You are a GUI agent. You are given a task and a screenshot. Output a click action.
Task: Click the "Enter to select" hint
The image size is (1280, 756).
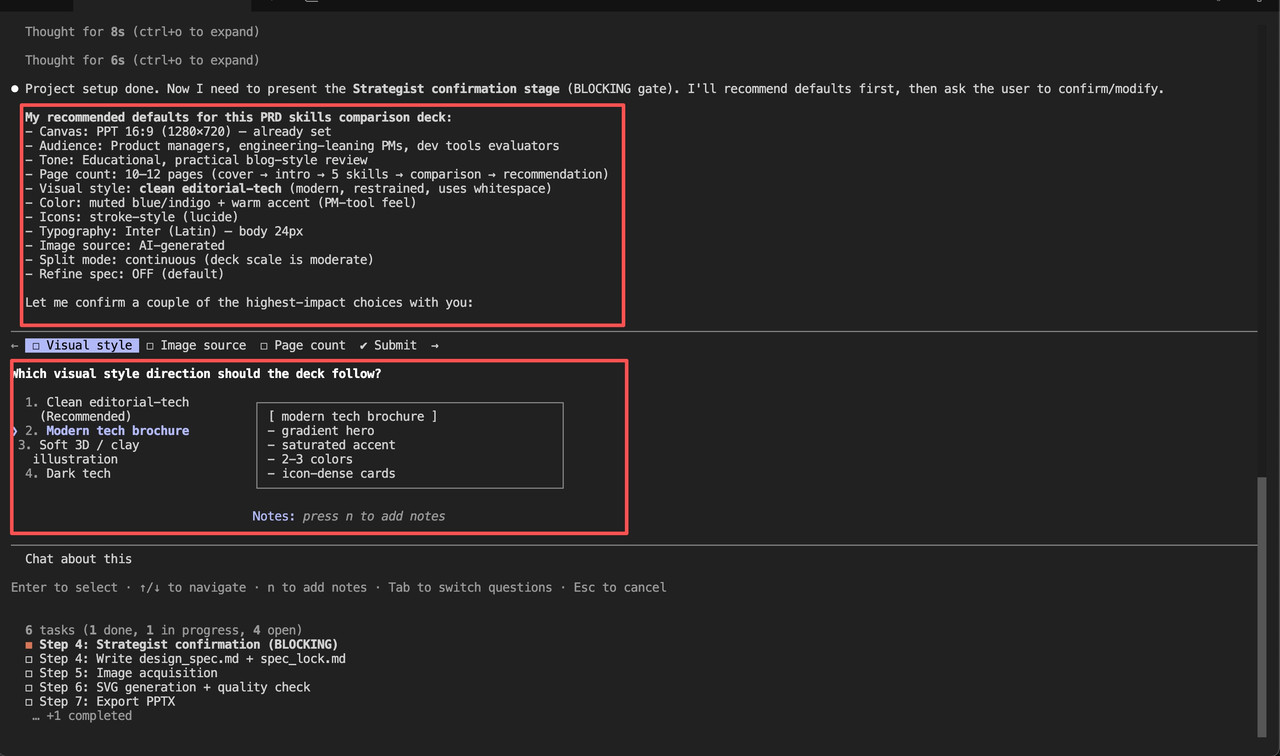tap(64, 588)
